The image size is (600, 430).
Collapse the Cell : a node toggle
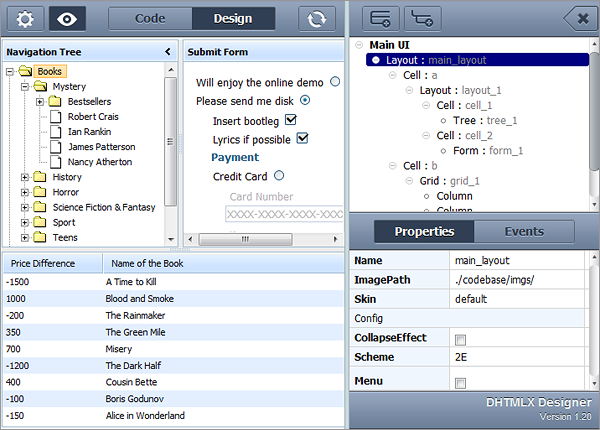coord(393,75)
